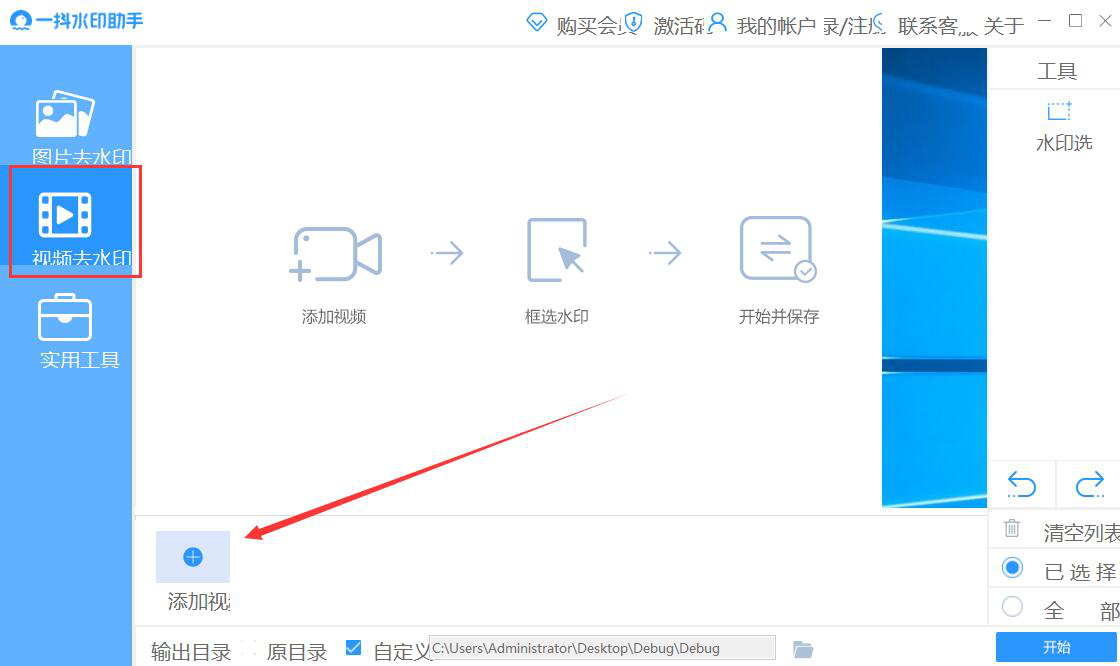Click the diamond 购买会员 icon

(536, 22)
